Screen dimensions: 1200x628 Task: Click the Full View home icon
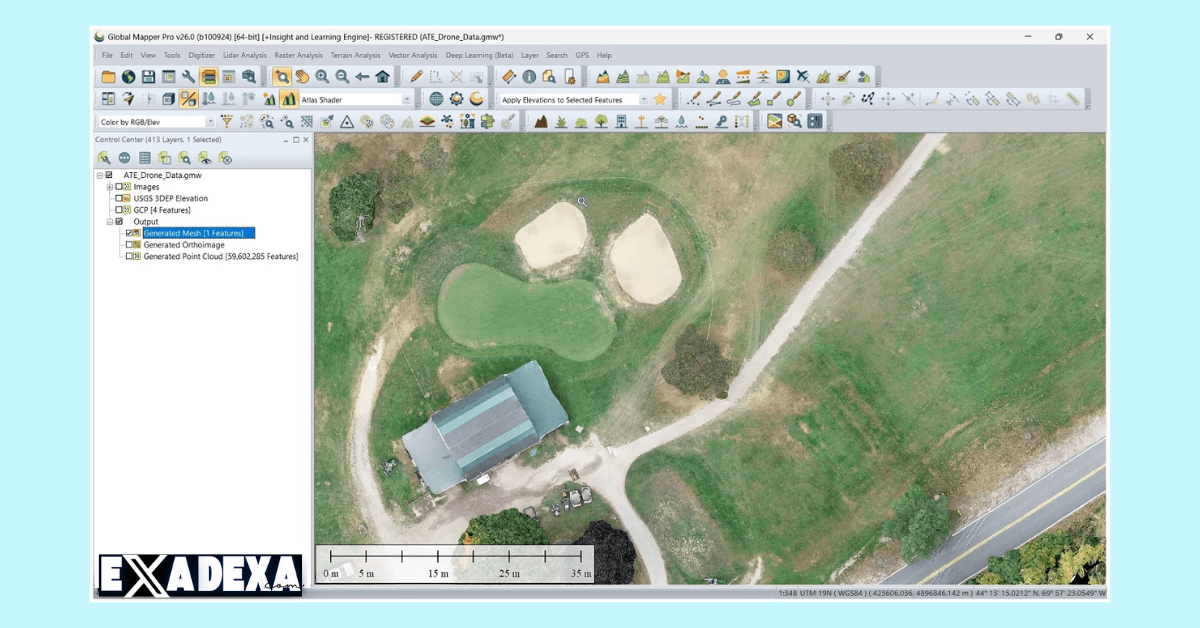pyautogui.click(x=382, y=76)
